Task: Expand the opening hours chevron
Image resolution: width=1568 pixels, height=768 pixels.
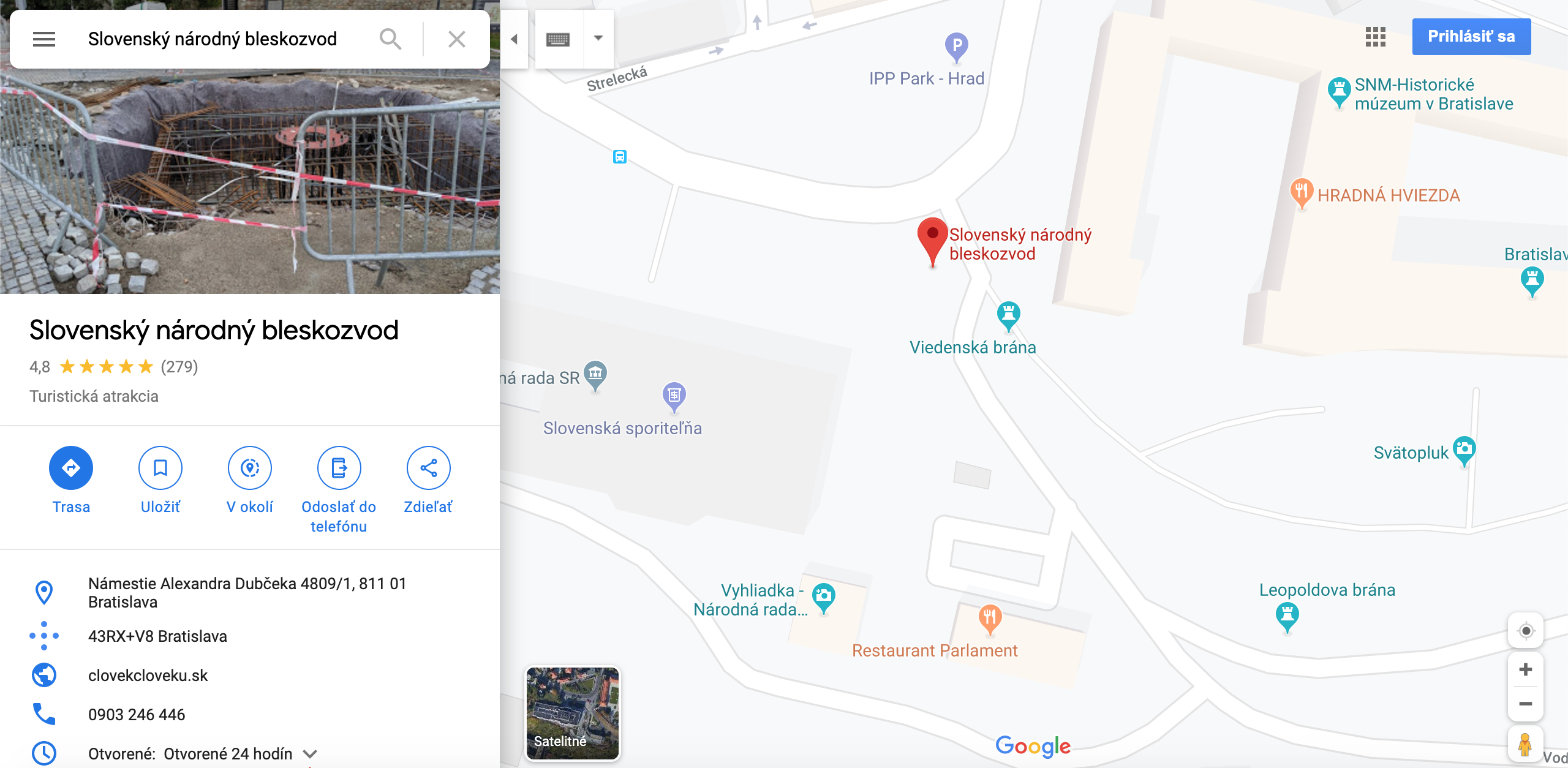Action: 310,754
